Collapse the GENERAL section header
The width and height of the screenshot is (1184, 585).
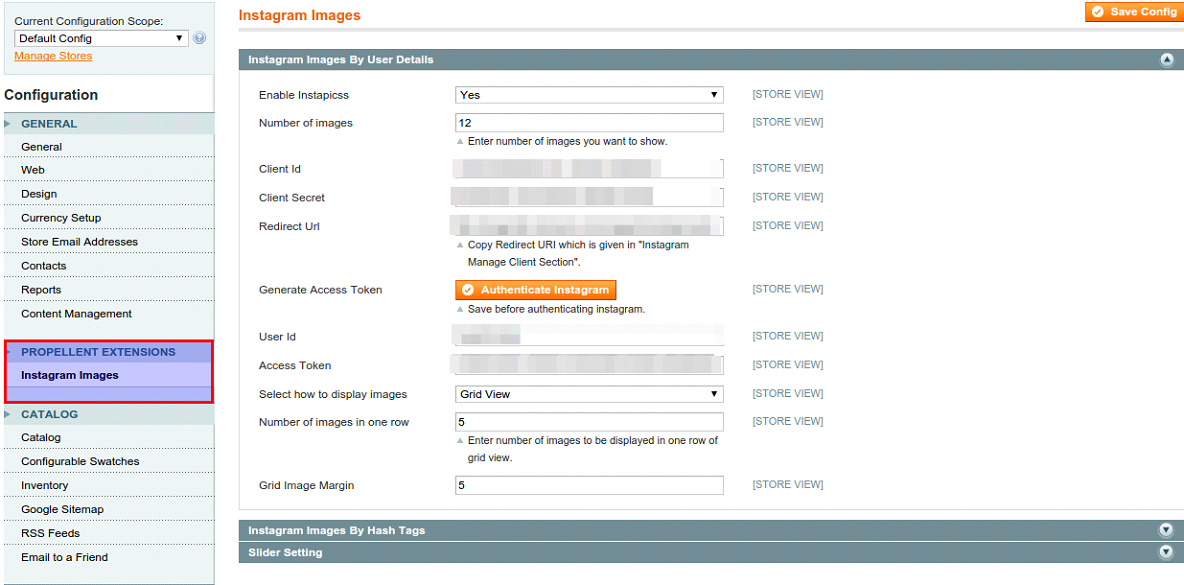point(109,124)
